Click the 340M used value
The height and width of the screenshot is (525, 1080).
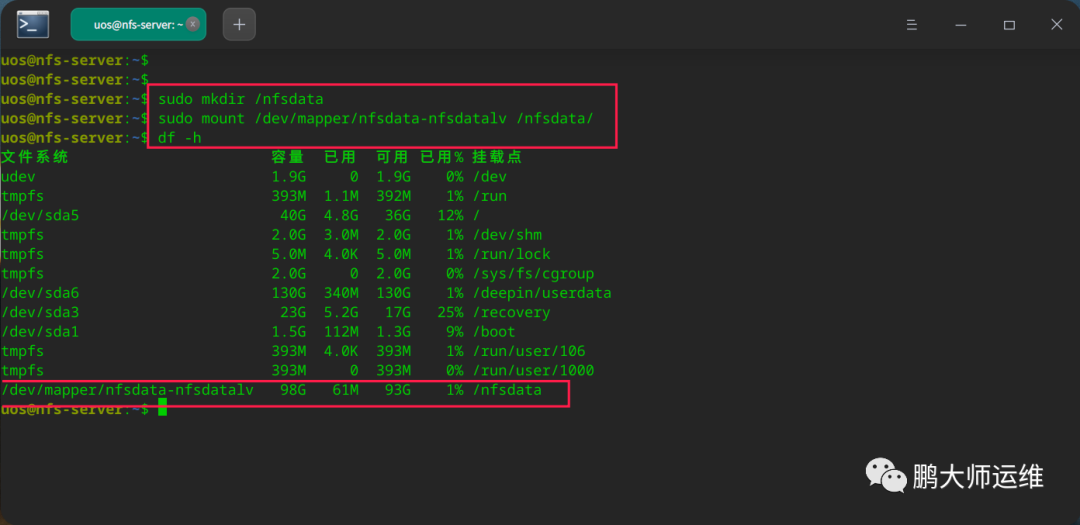click(340, 294)
